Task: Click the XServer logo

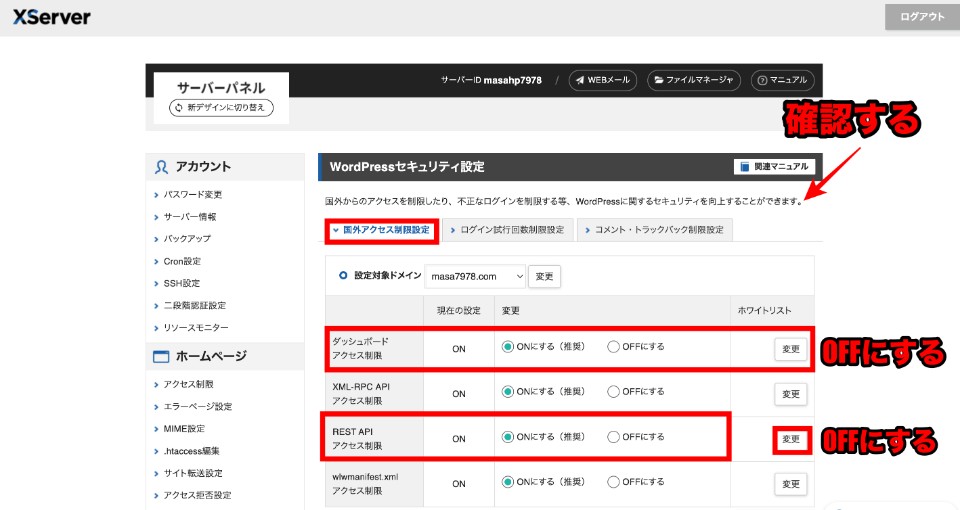Action: (52, 17)
